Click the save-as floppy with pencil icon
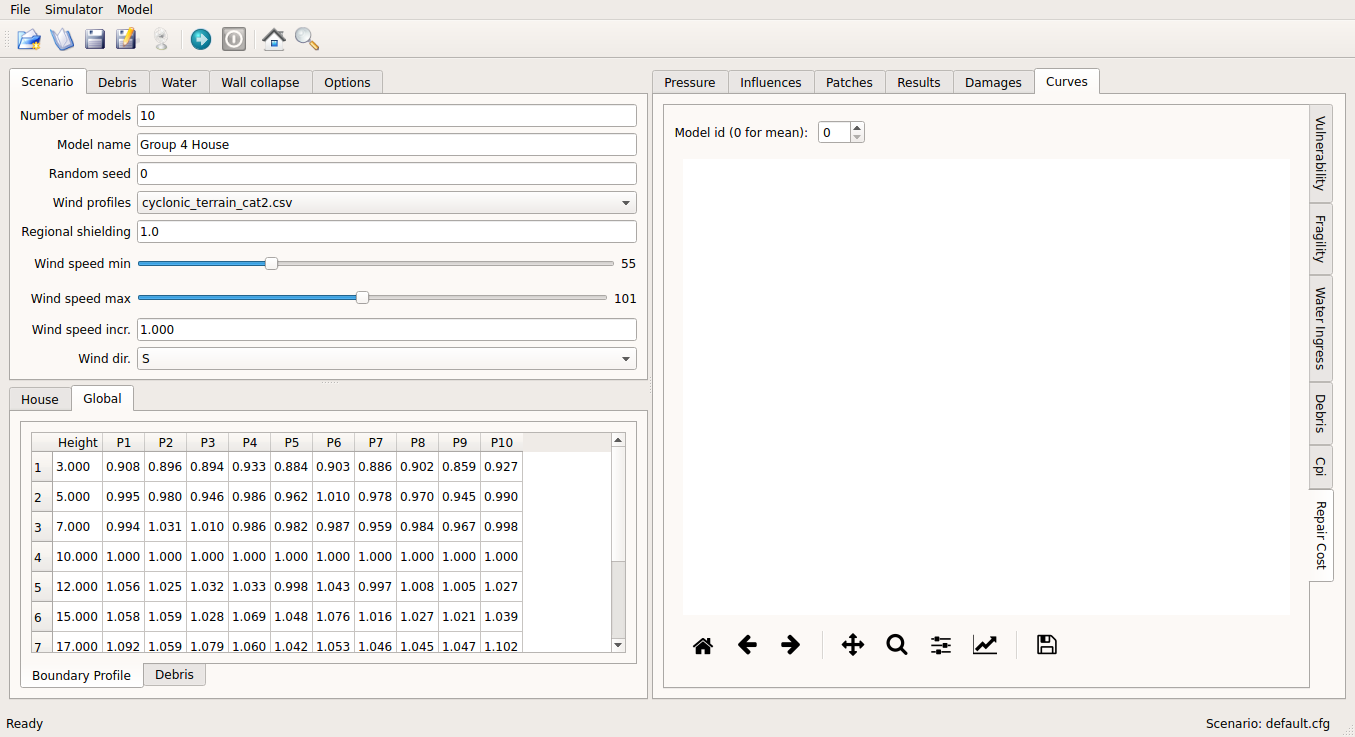Viewport: 1355px width, 737px height. tap(126, 39)
